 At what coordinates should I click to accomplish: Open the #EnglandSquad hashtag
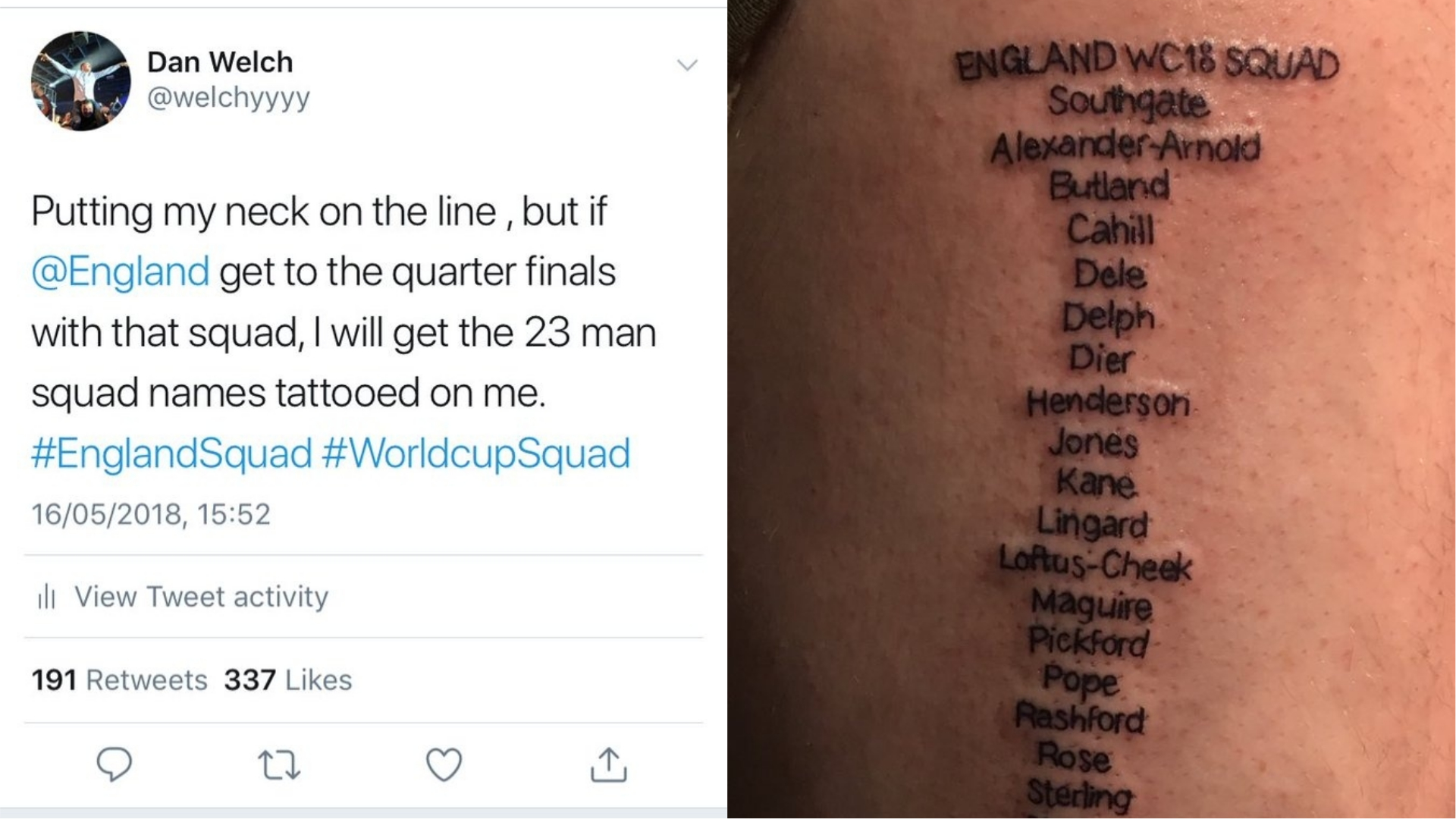point(171,453)
